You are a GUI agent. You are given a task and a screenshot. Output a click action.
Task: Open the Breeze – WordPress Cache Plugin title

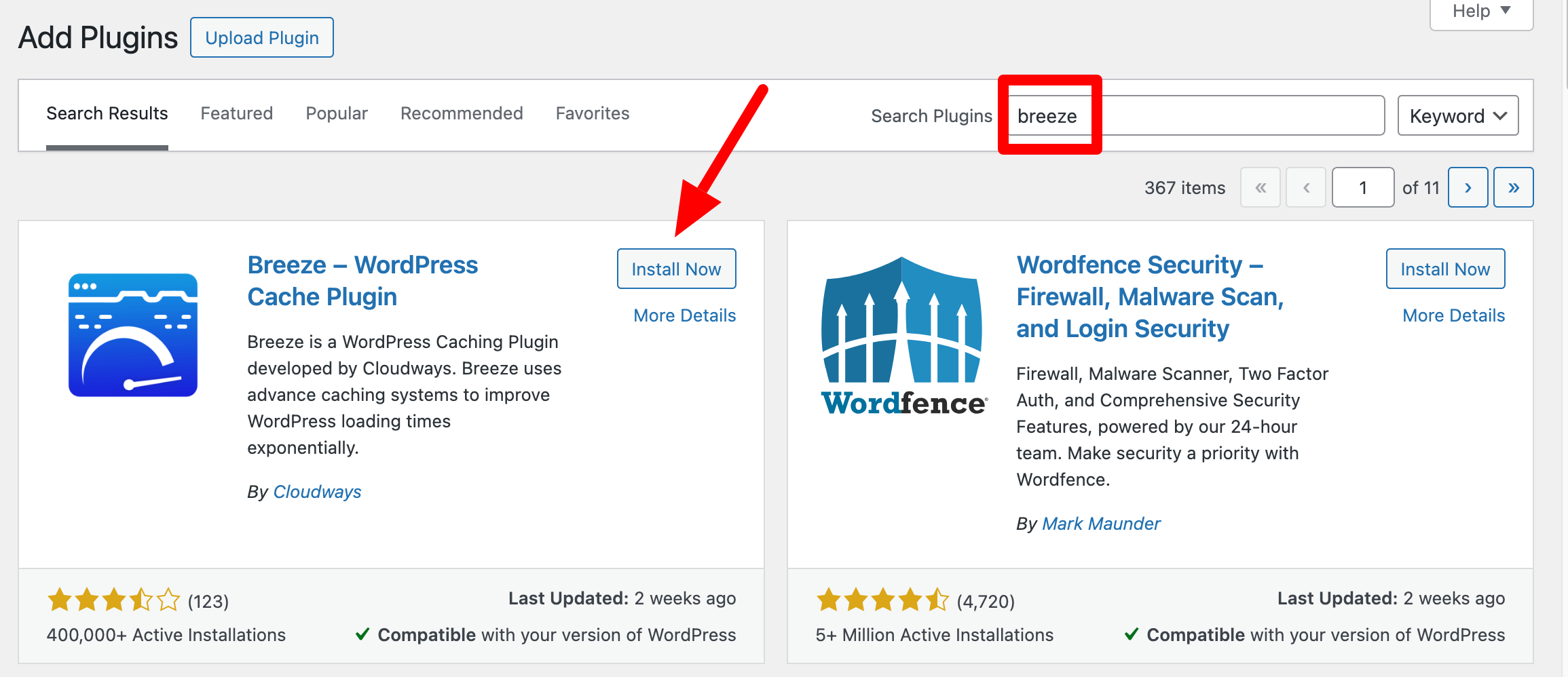(x=362, y=281)
